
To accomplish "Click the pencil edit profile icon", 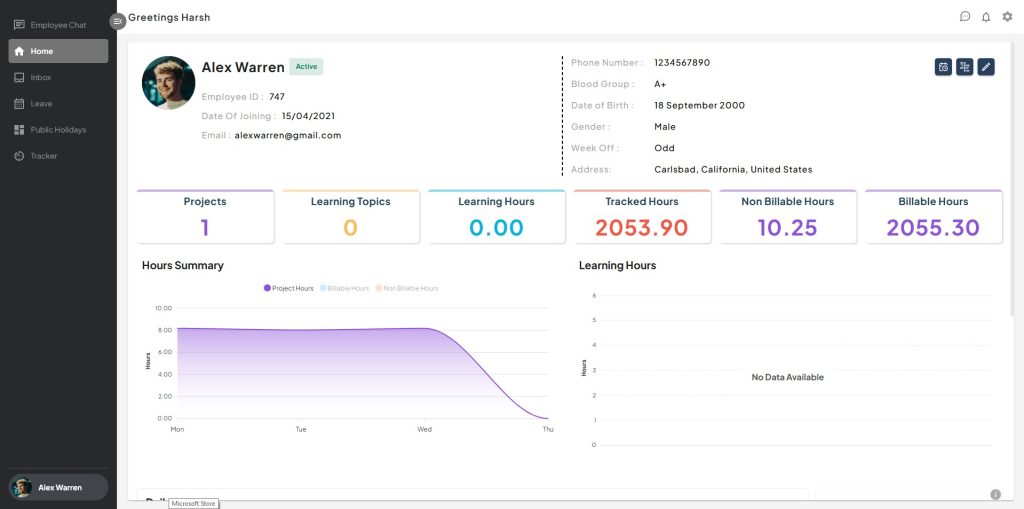I will (x=986, y=67).
